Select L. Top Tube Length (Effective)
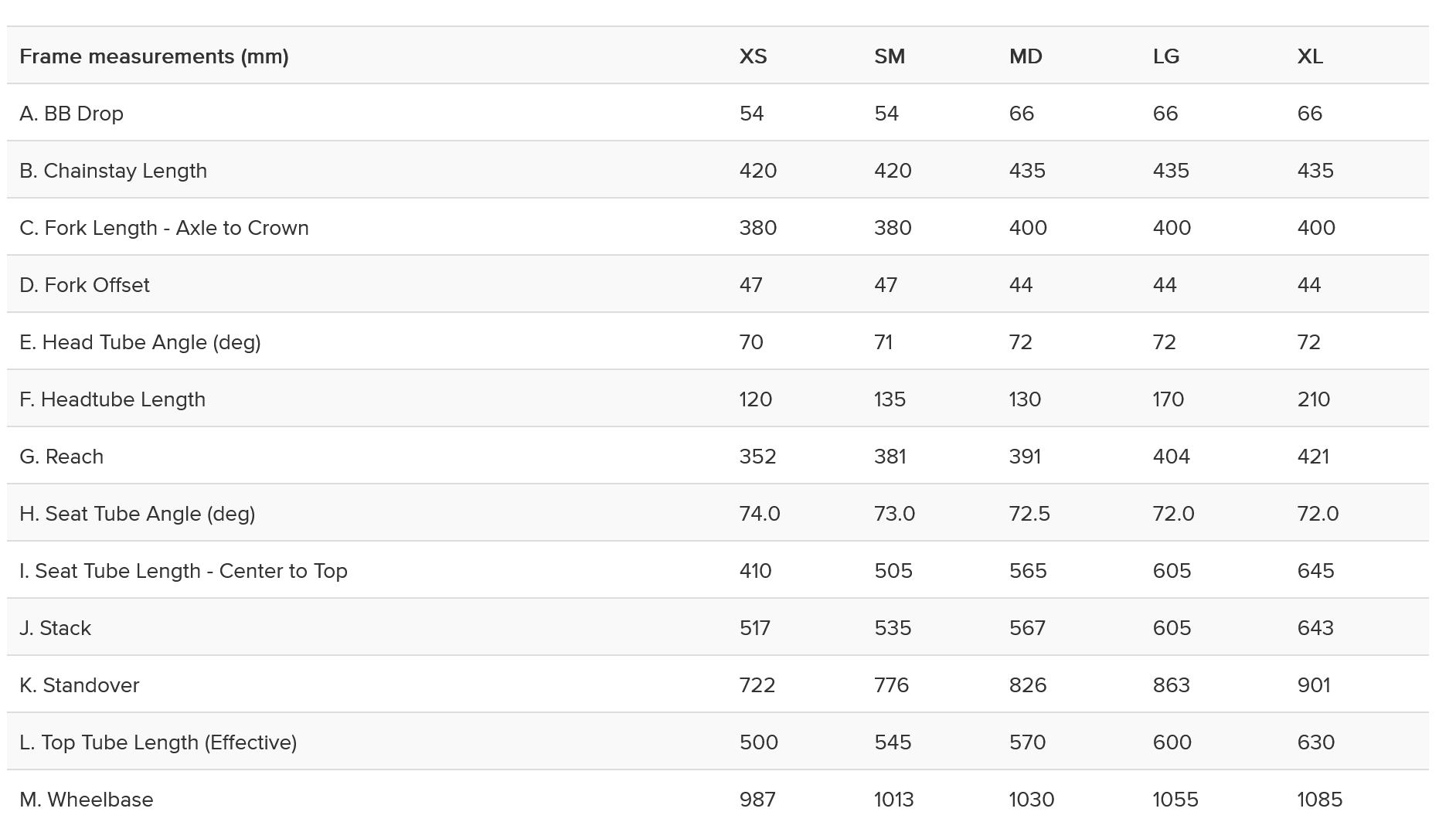Screen dimensions: 1456x839 tap(158, 742)
